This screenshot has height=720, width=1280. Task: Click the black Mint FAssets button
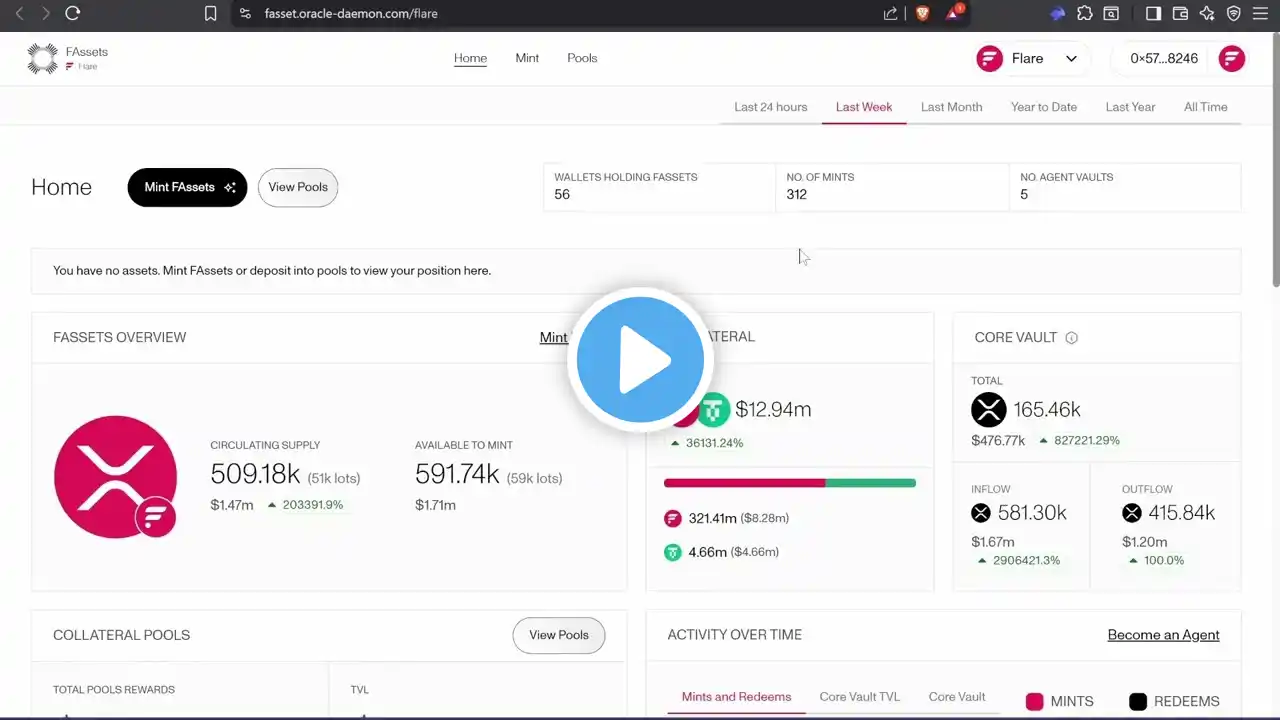click(187, 187)
